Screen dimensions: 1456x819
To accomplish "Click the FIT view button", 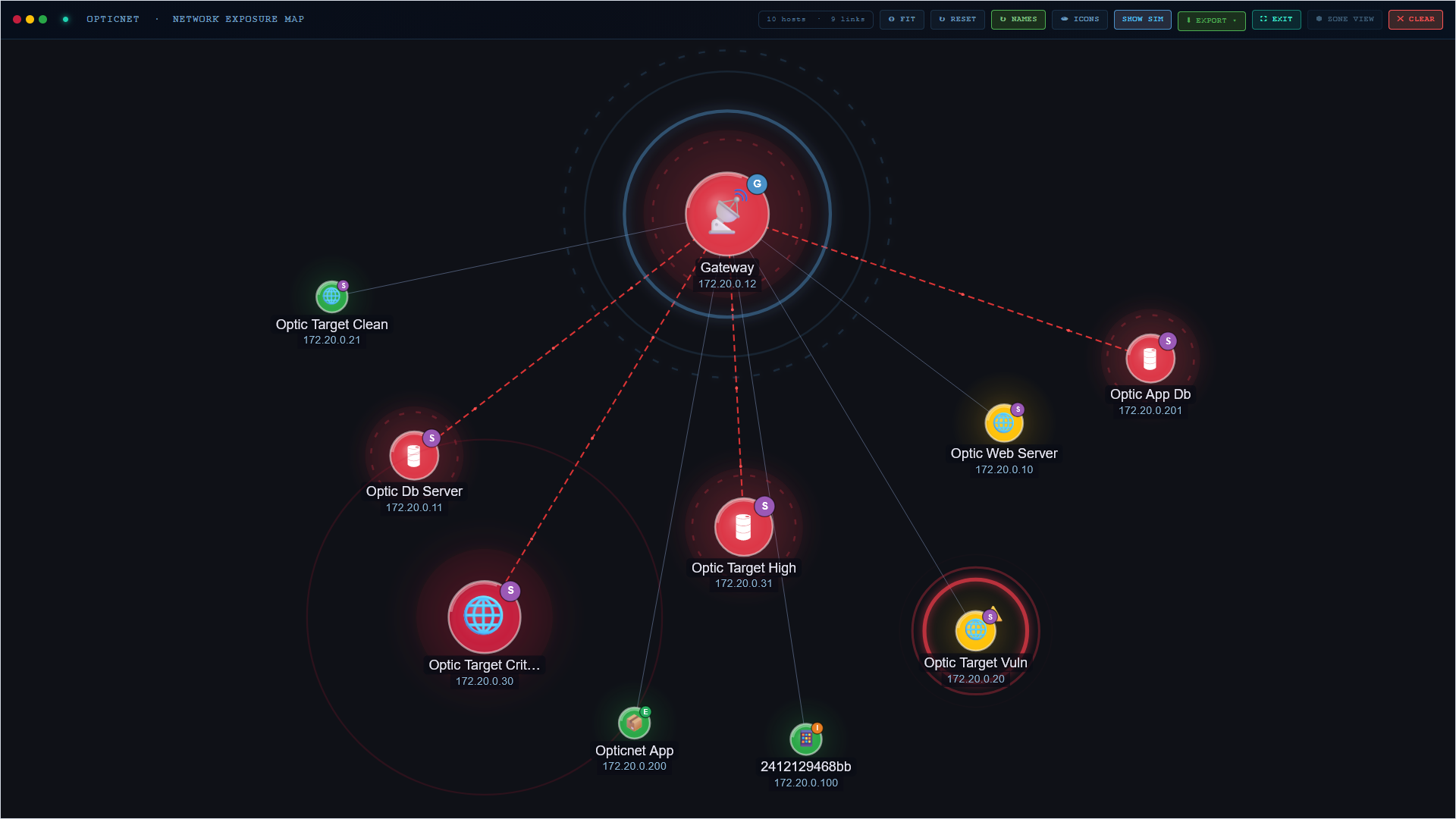I will pos(902,20).
